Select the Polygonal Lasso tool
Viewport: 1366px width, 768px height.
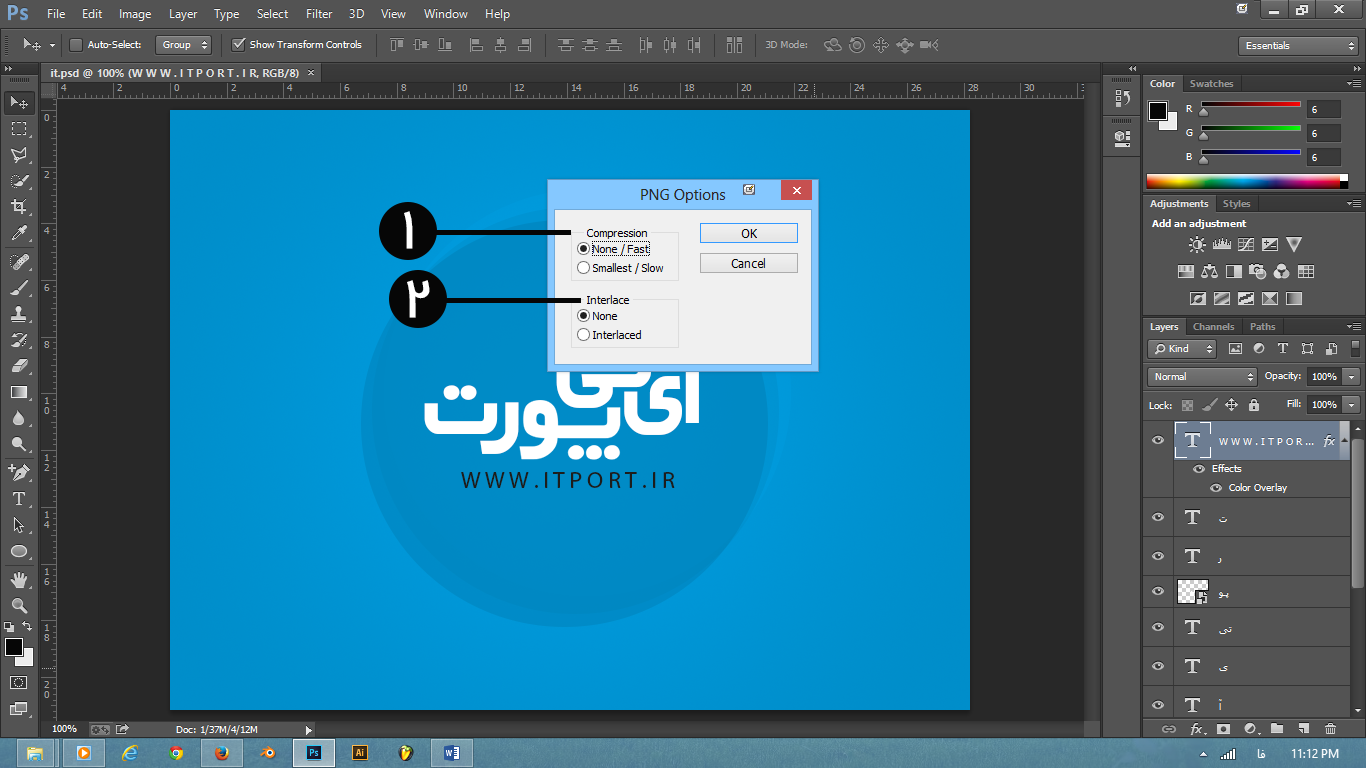click(19, 155)
